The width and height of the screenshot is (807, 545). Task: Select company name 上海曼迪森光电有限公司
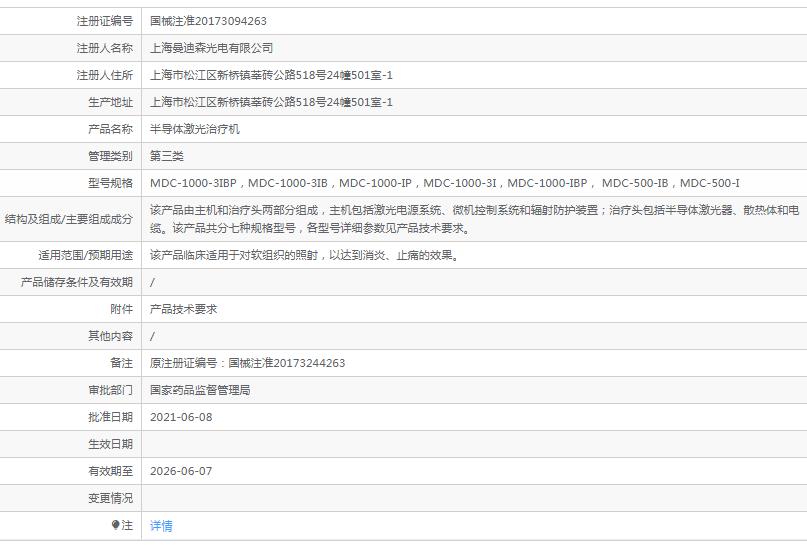point(211,48)
